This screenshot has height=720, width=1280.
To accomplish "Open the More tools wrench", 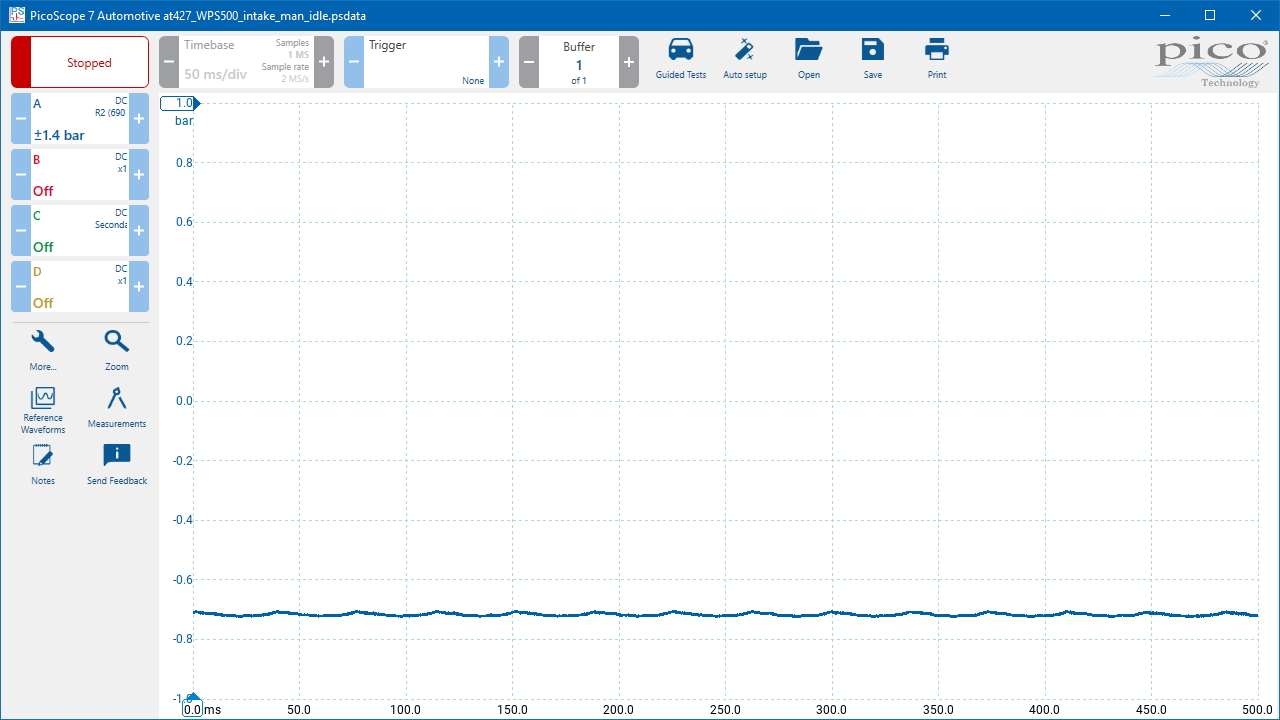I will 43,350.
